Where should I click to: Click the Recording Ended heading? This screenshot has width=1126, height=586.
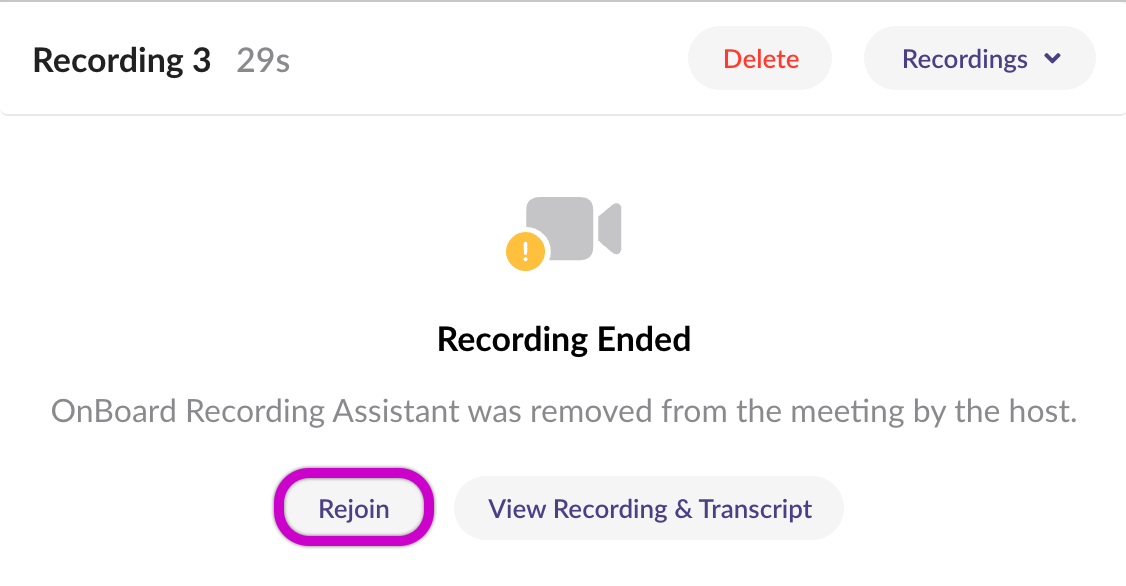[x=564, y=339]
